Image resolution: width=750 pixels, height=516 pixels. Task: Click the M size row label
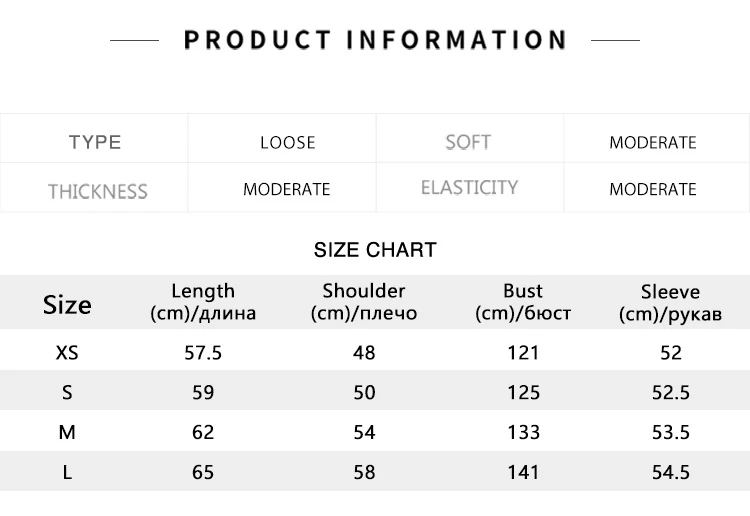click(x=67, y=432)
